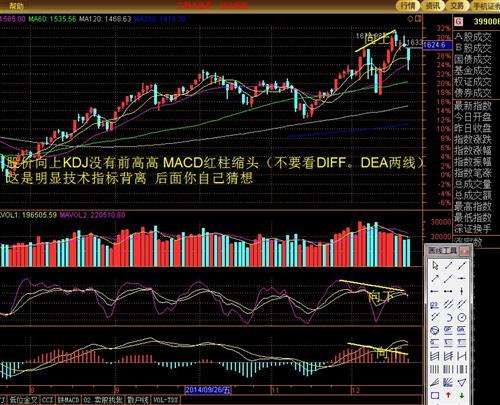
Task: Select the ellipse with chords tool
Action: [x=435, y=330]
